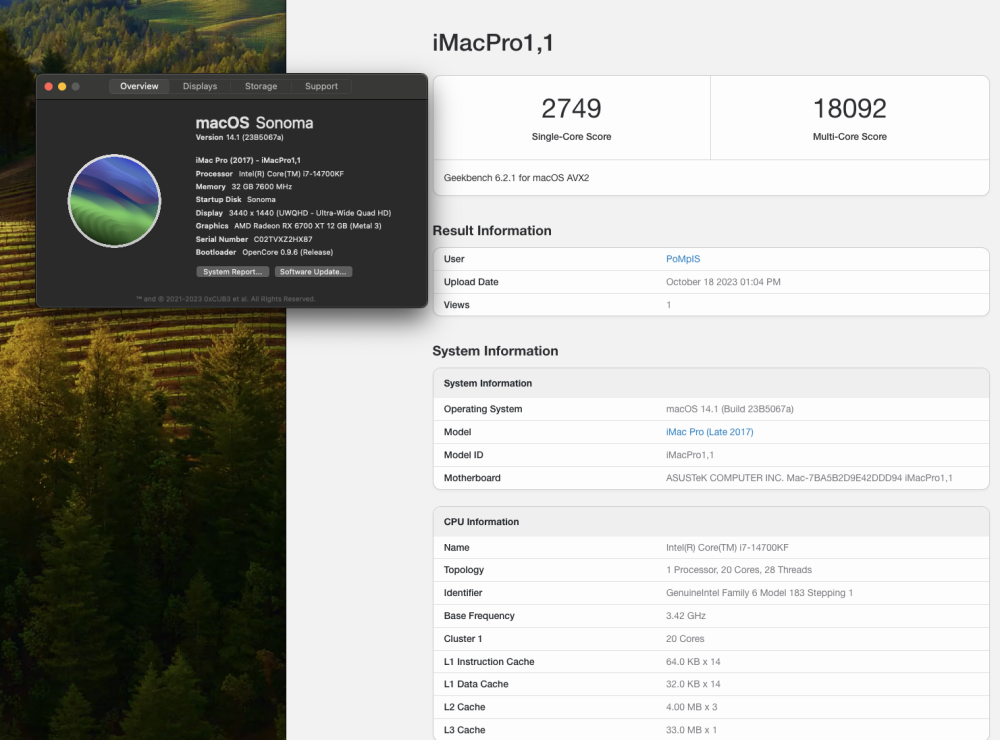This screenshot has height=740, width=1000.
Task: Open the Storage tab
Action: click(261, 86)
